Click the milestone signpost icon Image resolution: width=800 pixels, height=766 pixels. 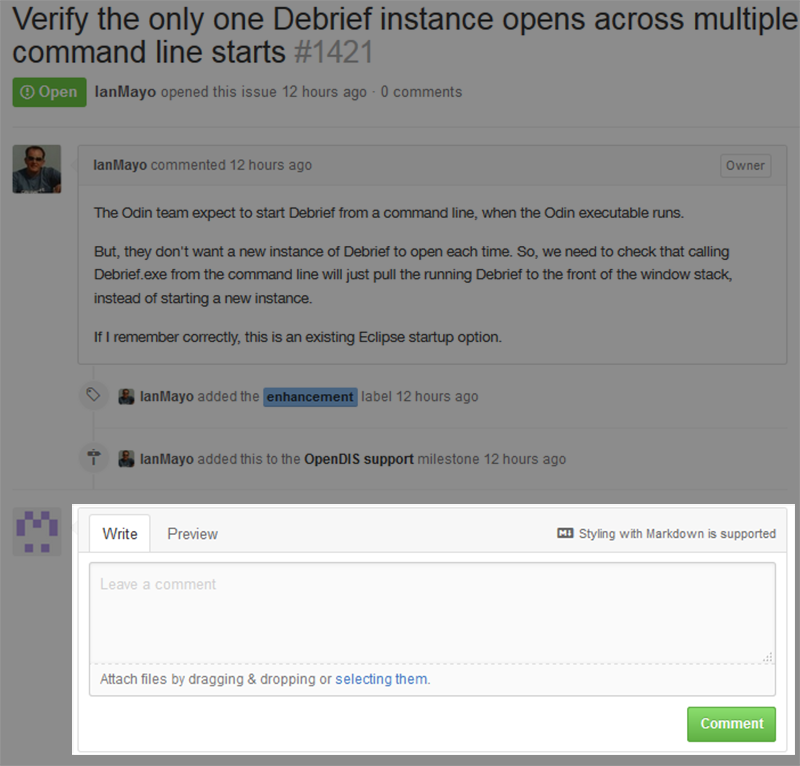tap(93, 457)
